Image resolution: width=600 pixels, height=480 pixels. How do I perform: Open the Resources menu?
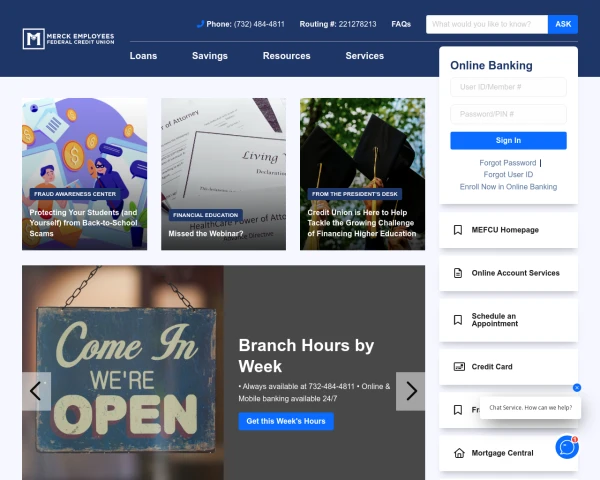pyautogui.click(x=286, y=56)
